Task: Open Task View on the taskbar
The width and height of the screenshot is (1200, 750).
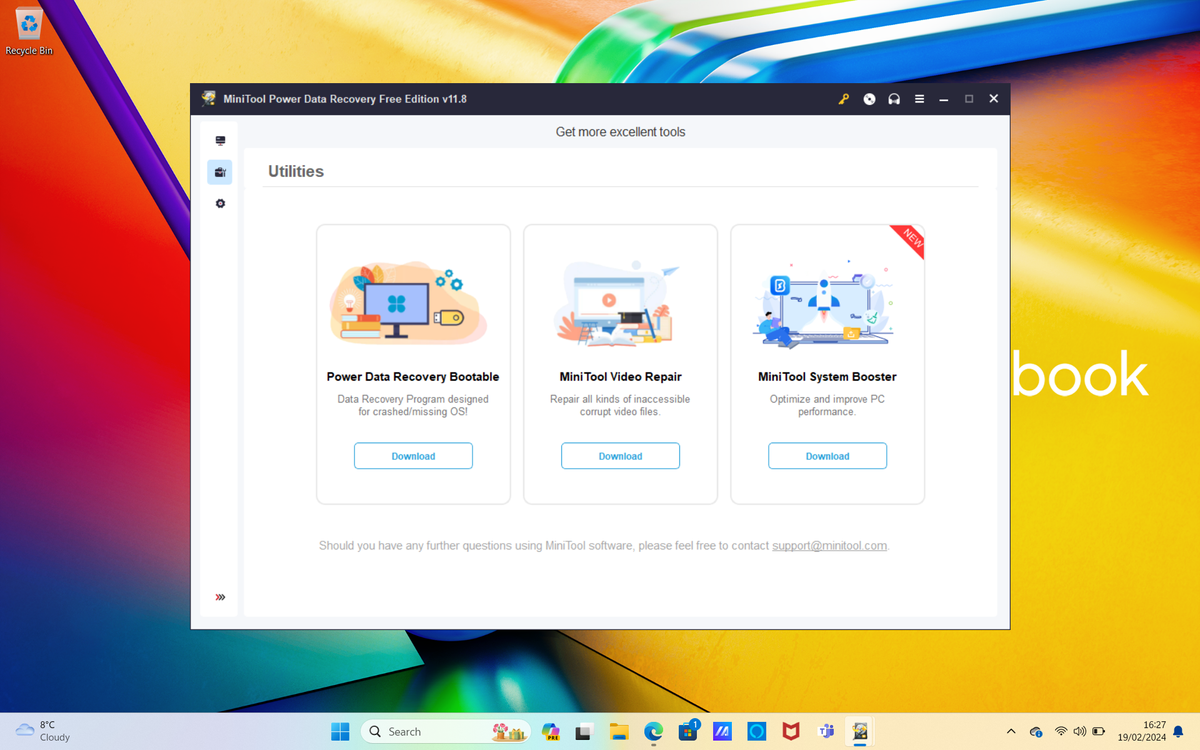Action: pyautogui.click(x=584, y=731)
